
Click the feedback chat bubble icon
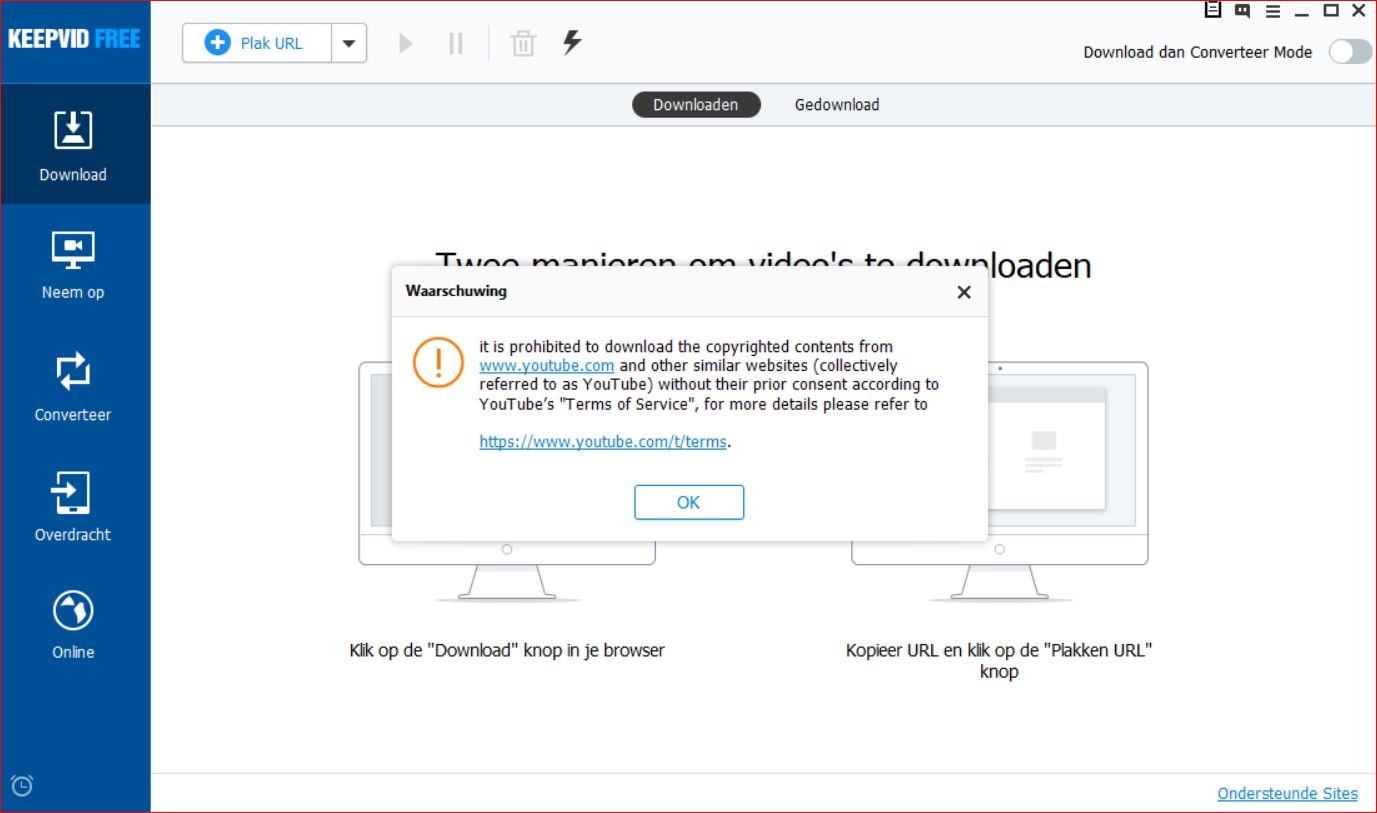1242,10
